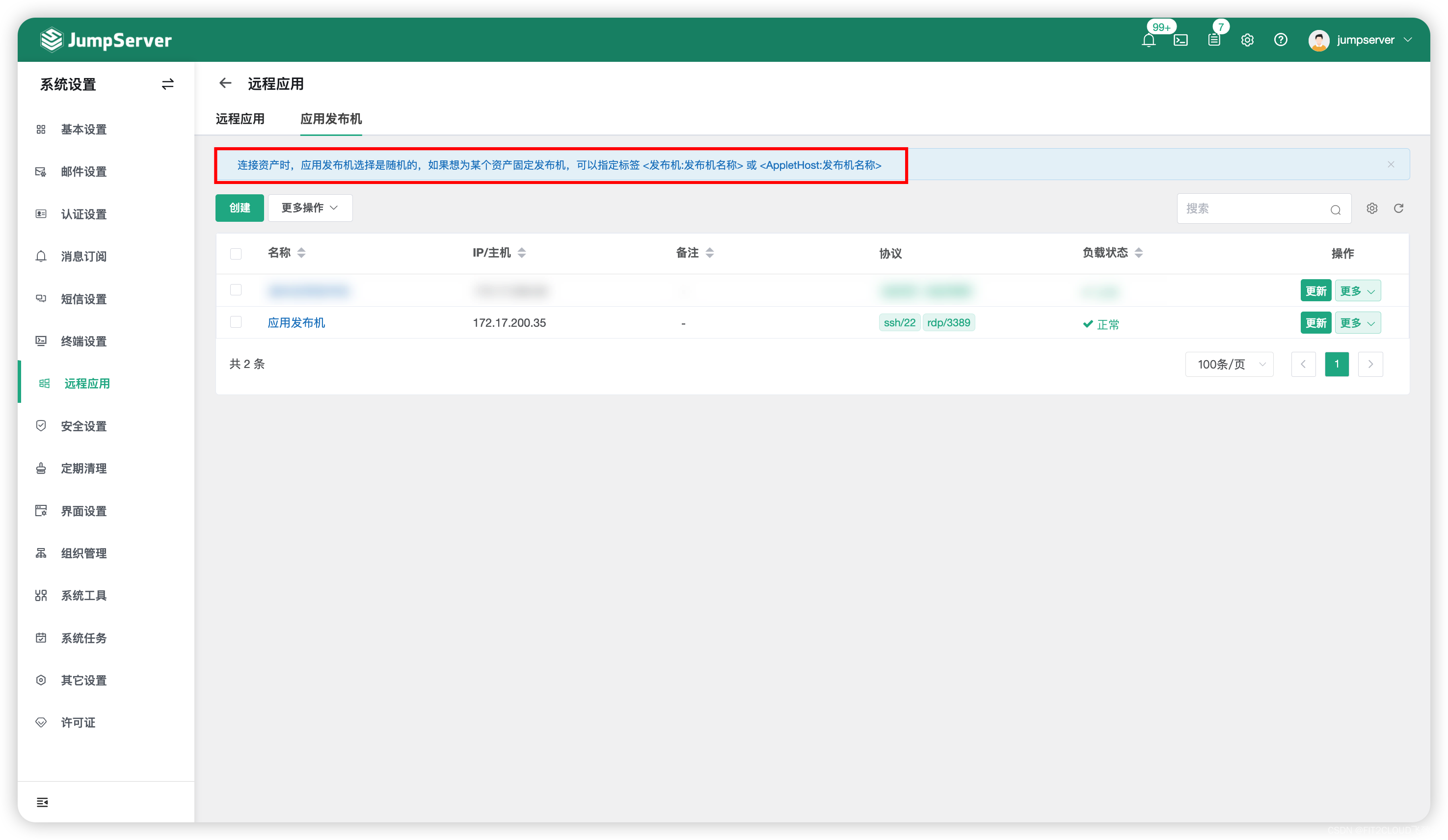Image resolution: width=1448 pixels, height=840 pixels.
Task: Click the 创建 button
Action: click(x=239, y=208)
